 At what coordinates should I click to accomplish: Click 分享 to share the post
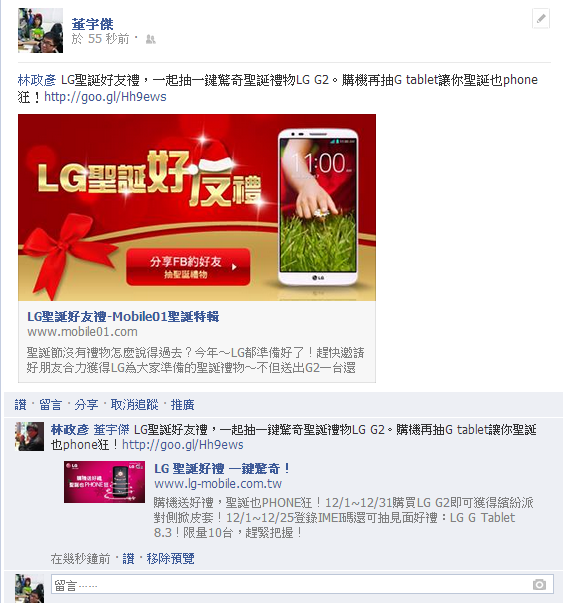click(86, 405)
